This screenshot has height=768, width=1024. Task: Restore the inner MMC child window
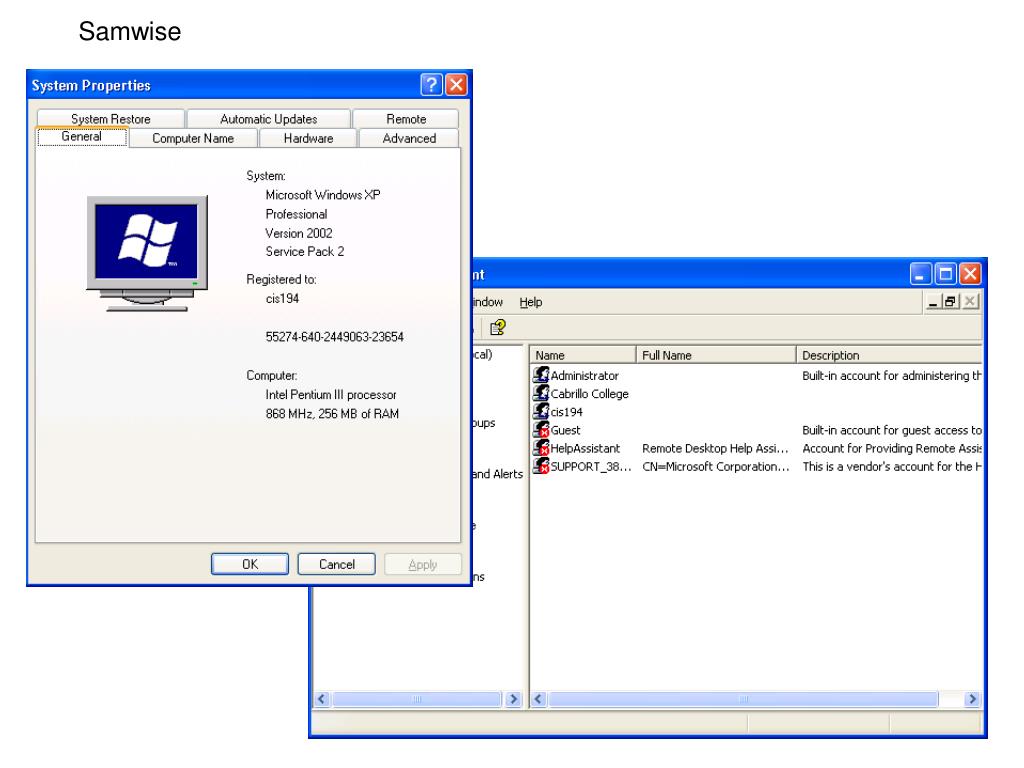tap(950, 302)
